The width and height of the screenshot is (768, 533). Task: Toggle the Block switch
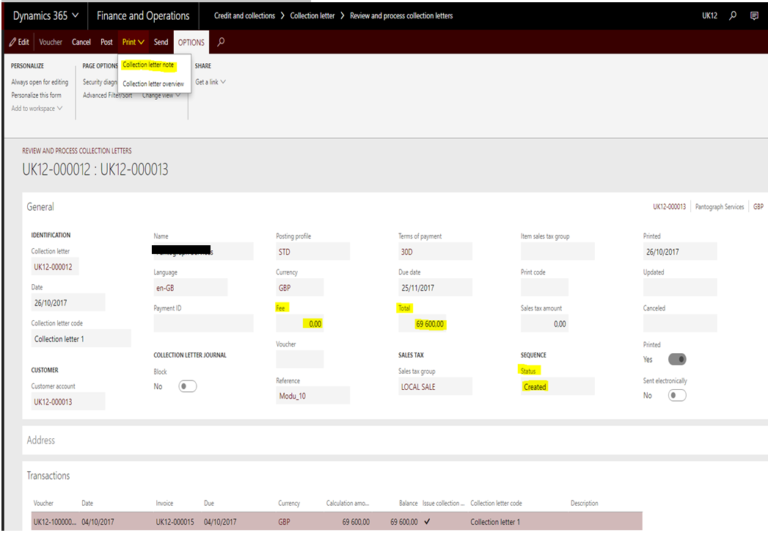pyautogui.click(x=187, y=386)
